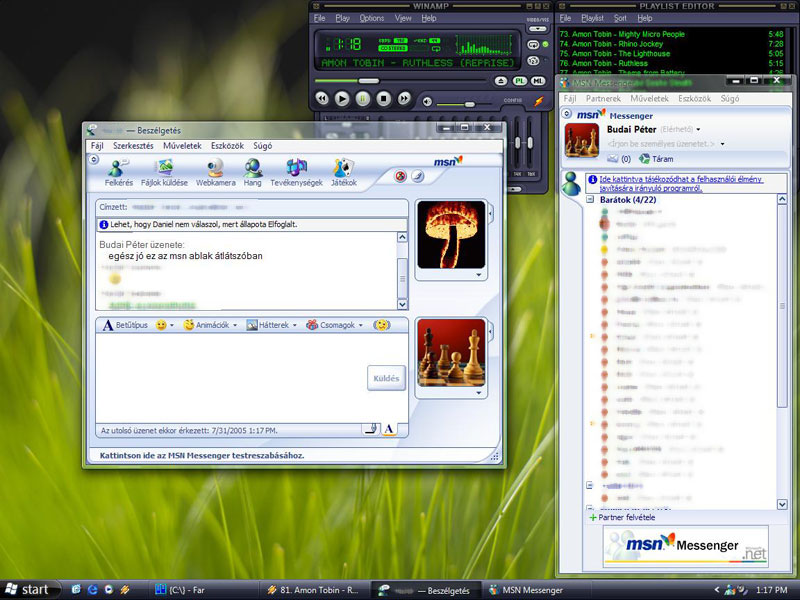This screenshot has height=600, width=800.
Task: Open the Játékok games icon
Action: (344, 172)
